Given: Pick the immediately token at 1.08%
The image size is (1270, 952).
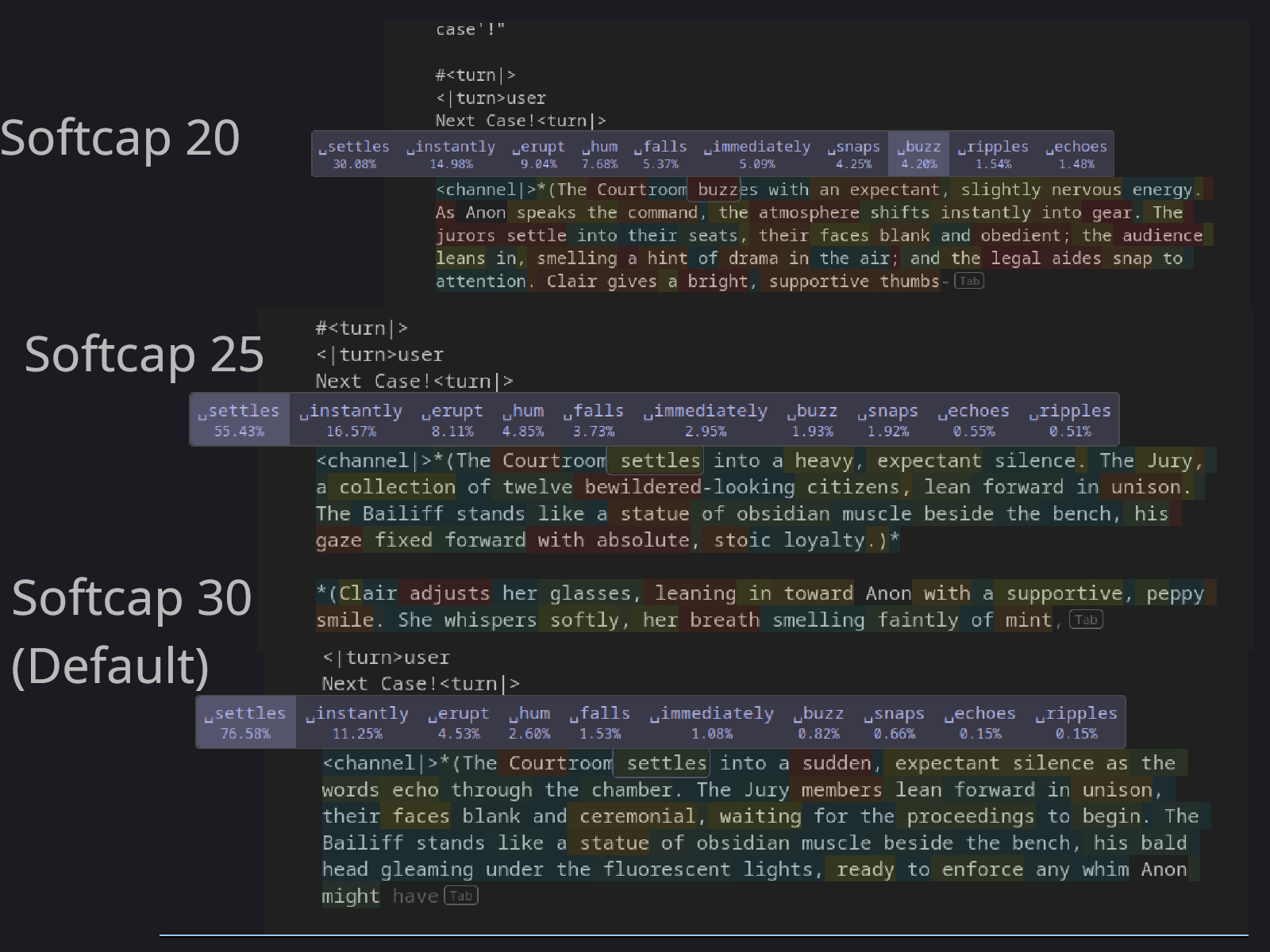Looking at the screenshot, I should pyautogui.click(x=712, y=722).
